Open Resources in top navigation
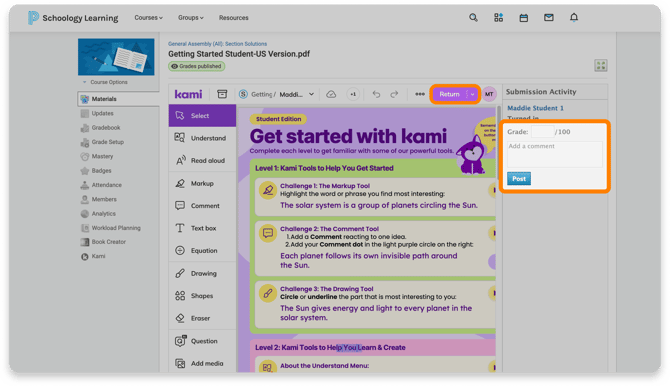 point(234,18)
